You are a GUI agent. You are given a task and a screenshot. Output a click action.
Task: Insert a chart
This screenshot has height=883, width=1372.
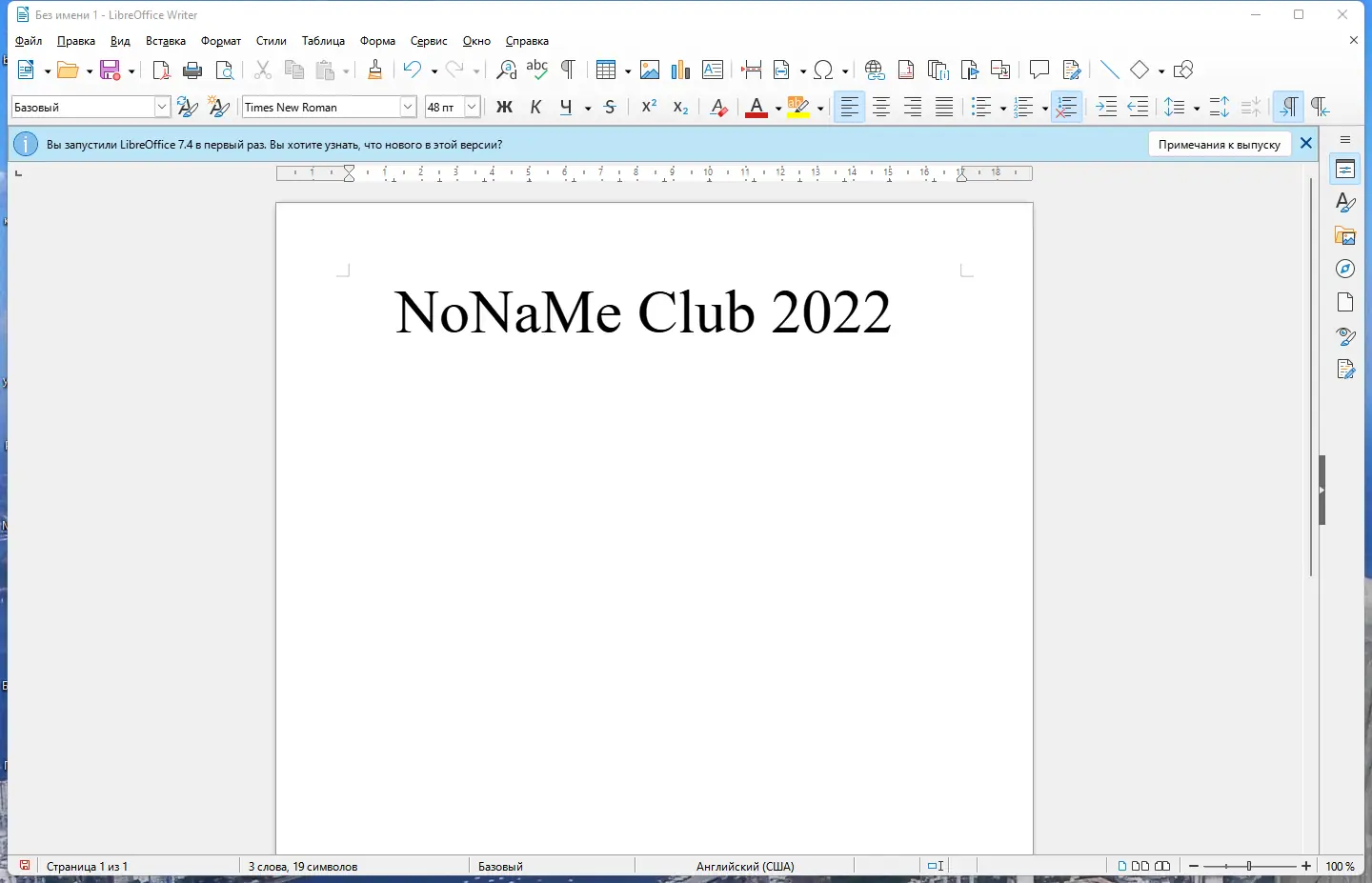click(681, 70)
